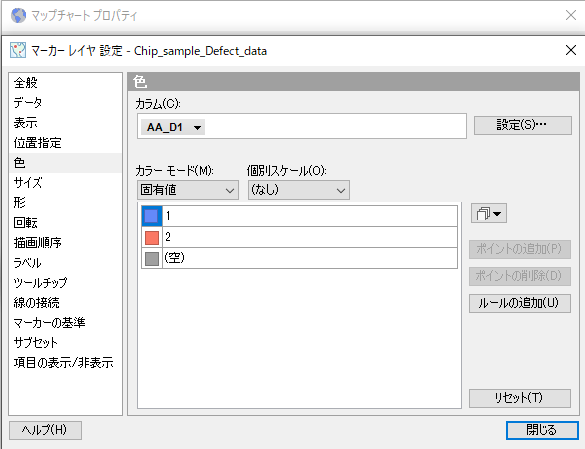Click the red color swatch for value 2
This screenshot has height=449, width=585.
[151, 237]
